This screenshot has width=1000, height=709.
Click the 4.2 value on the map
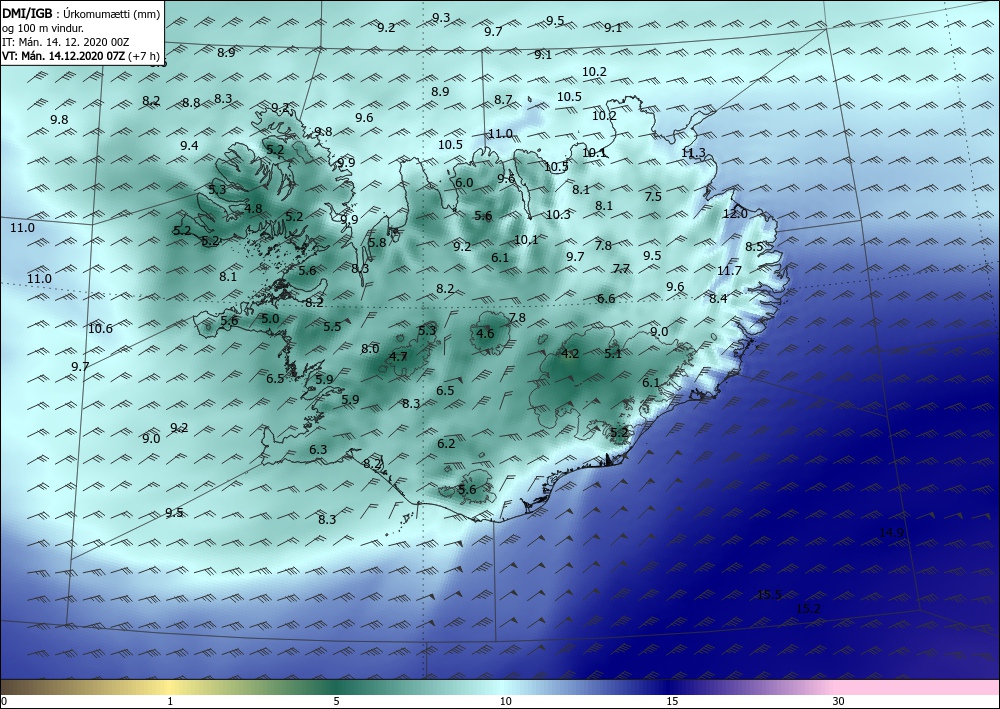[x=570, y=353]
